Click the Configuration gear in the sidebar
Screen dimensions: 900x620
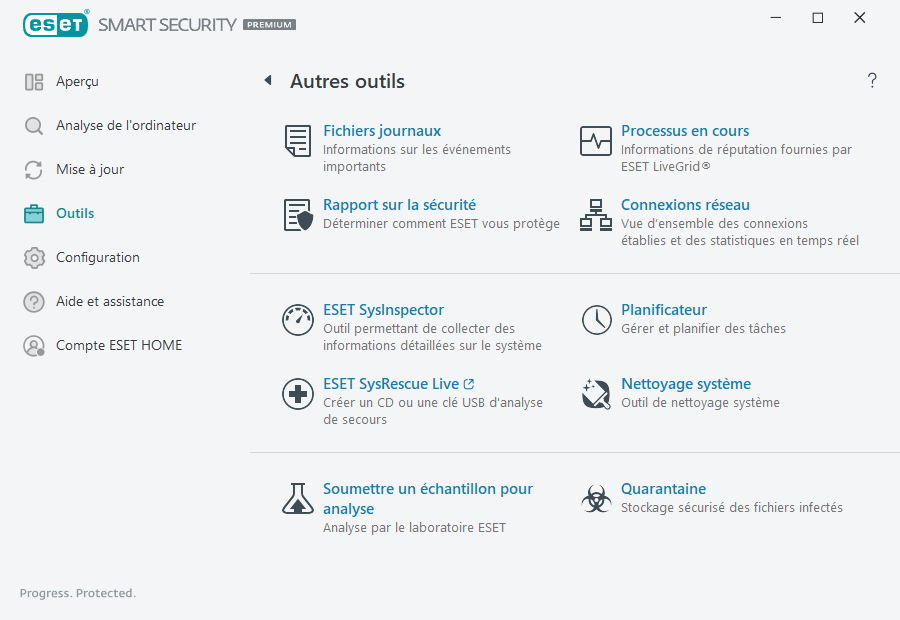coord(36,257)
